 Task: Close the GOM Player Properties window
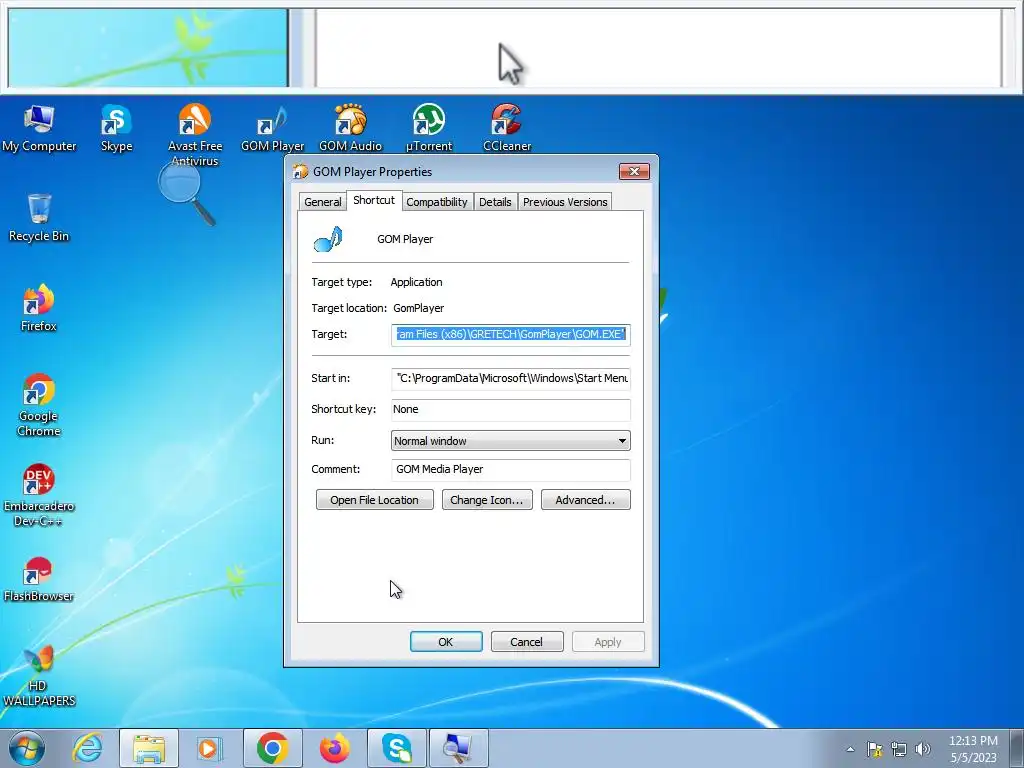click(634, 172)
